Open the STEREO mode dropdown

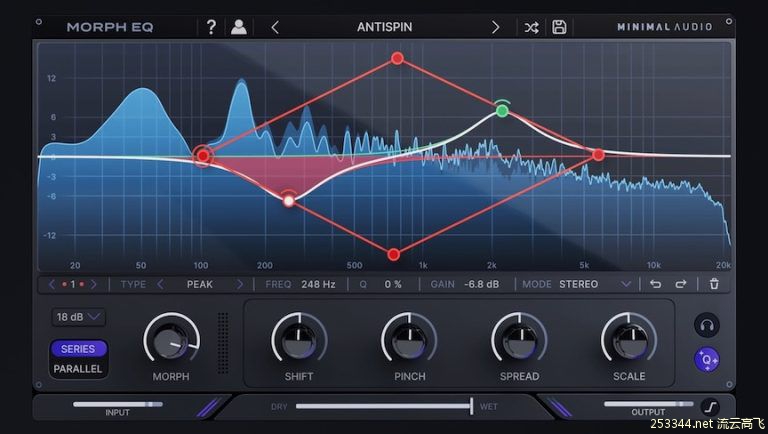(x=595, y=284)
